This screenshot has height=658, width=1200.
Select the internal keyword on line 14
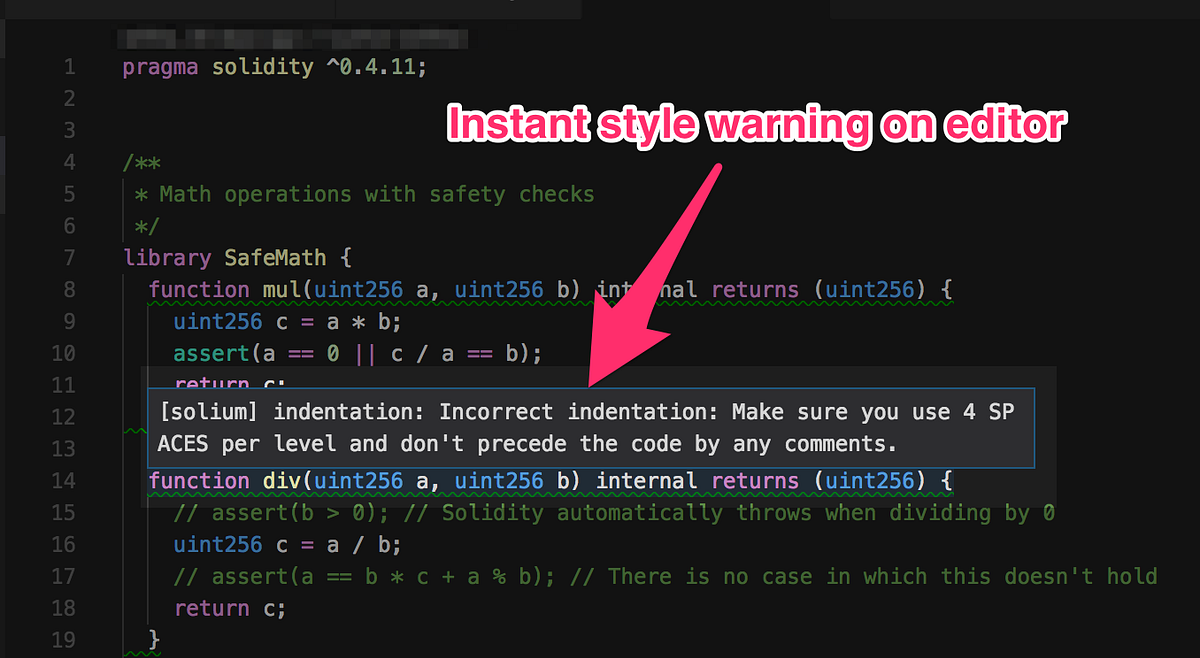click(x=645, y=480)
